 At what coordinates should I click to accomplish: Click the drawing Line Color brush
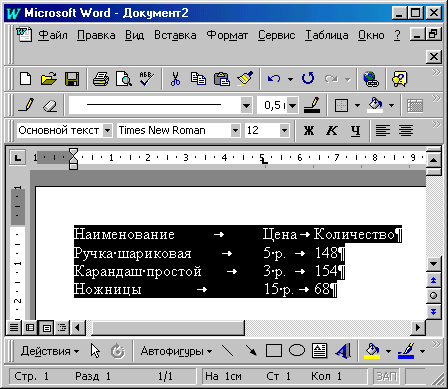tap(406, 351)
